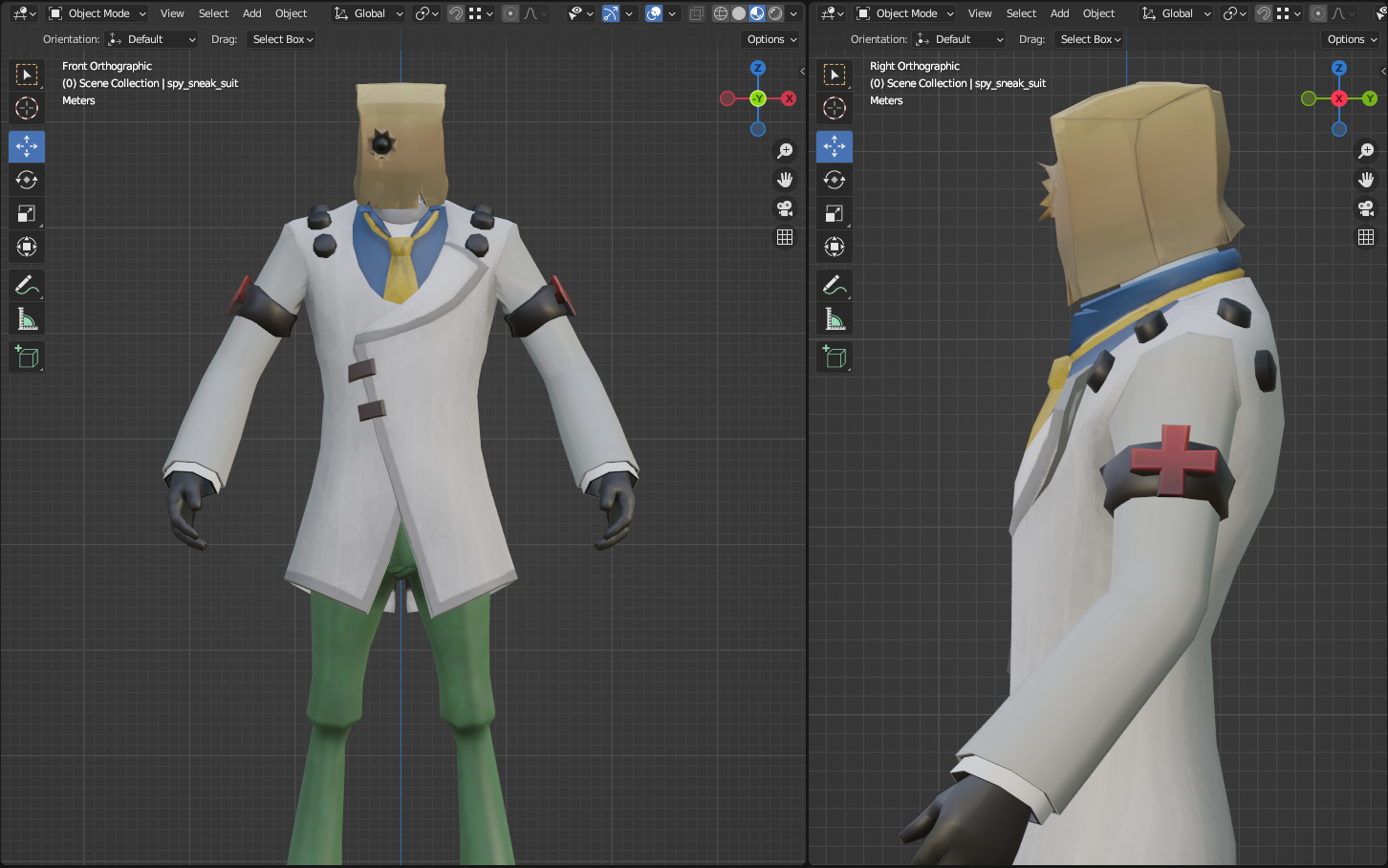This screenshot has width=1388, height=868.
Task: Open the View menu in right viewport
Action: pyautogui.click(x=980, y=13)
